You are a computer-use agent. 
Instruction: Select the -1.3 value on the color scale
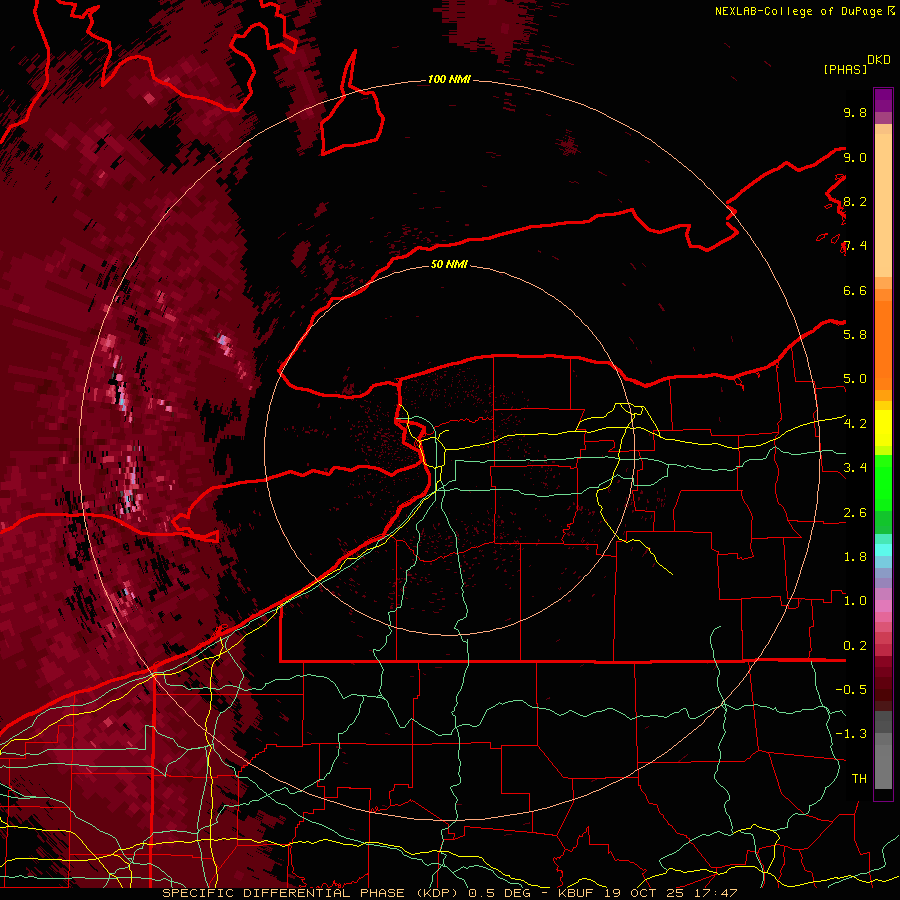(x=851, y=734)
